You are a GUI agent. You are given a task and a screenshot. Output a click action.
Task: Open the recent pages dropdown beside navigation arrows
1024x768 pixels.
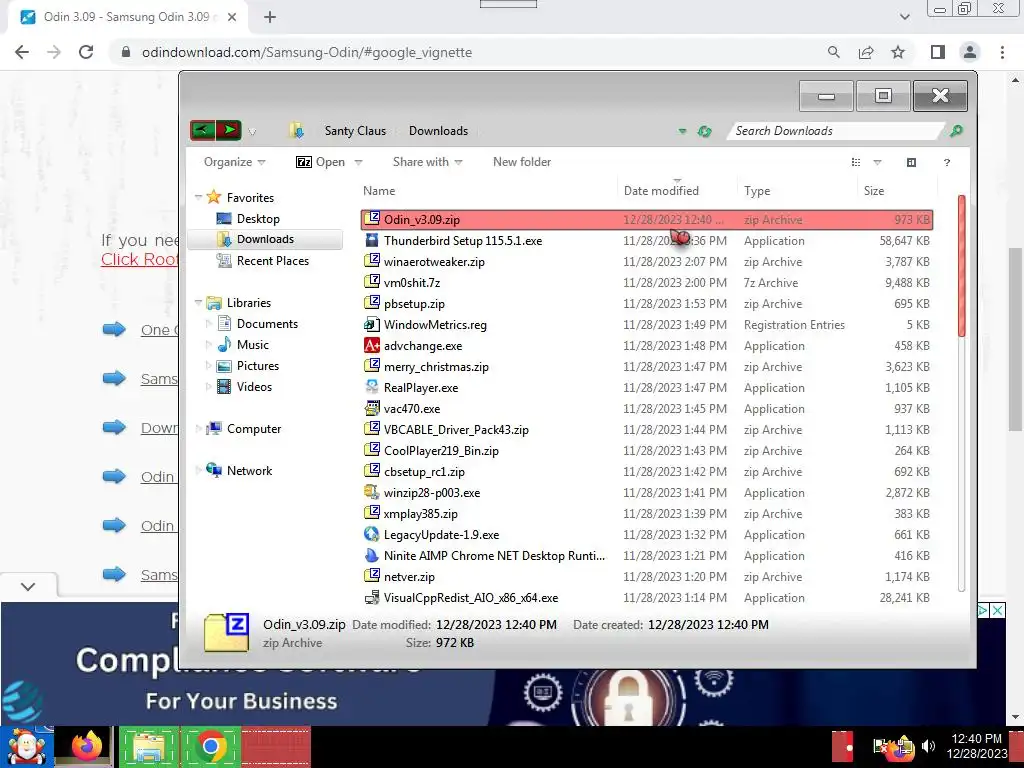coord(252,132)
